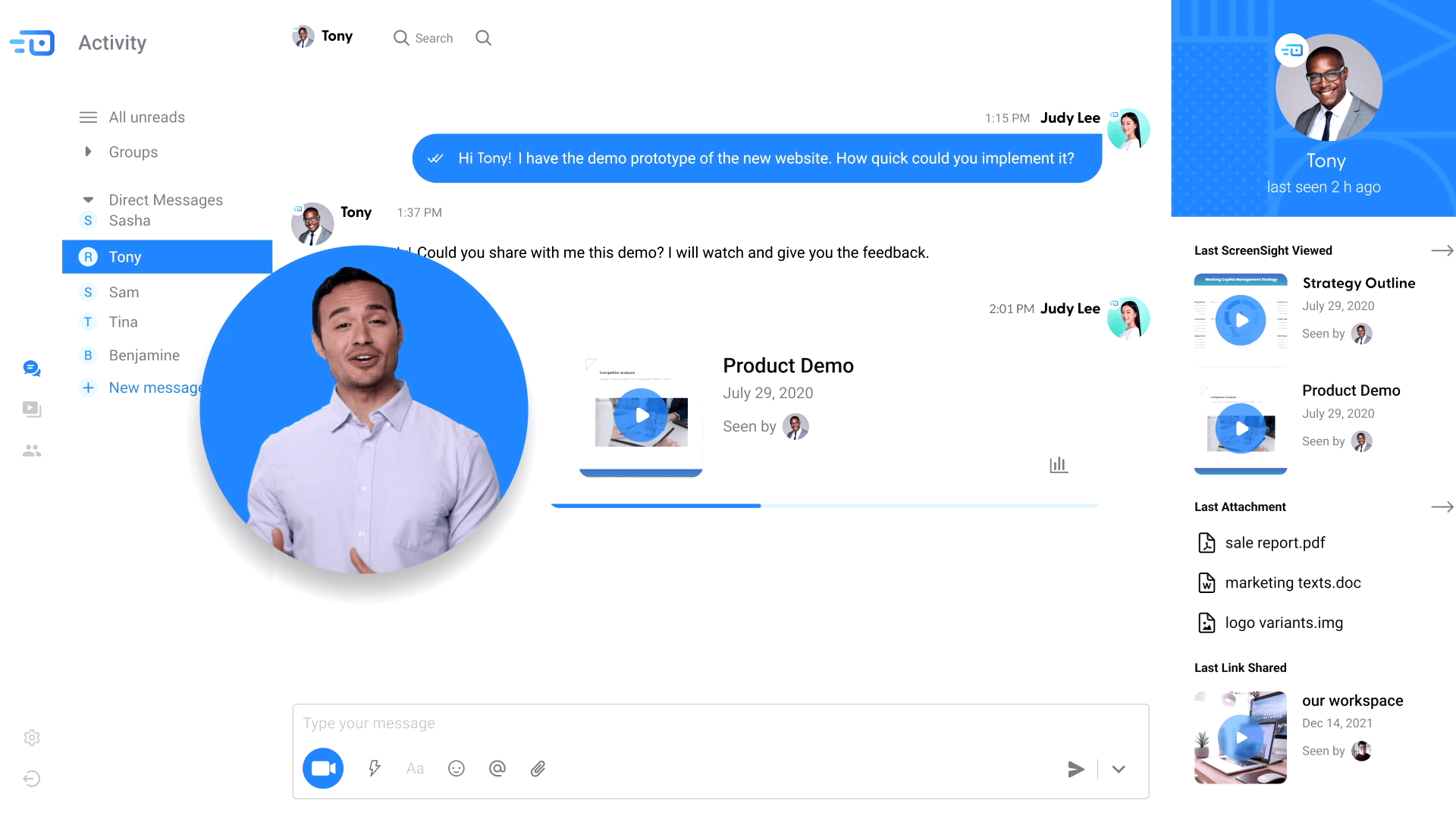Open settings gear in left sidebar
The height and width of the screenshot is (819, 1456).
pyautogui.click(x=32, y=737)
